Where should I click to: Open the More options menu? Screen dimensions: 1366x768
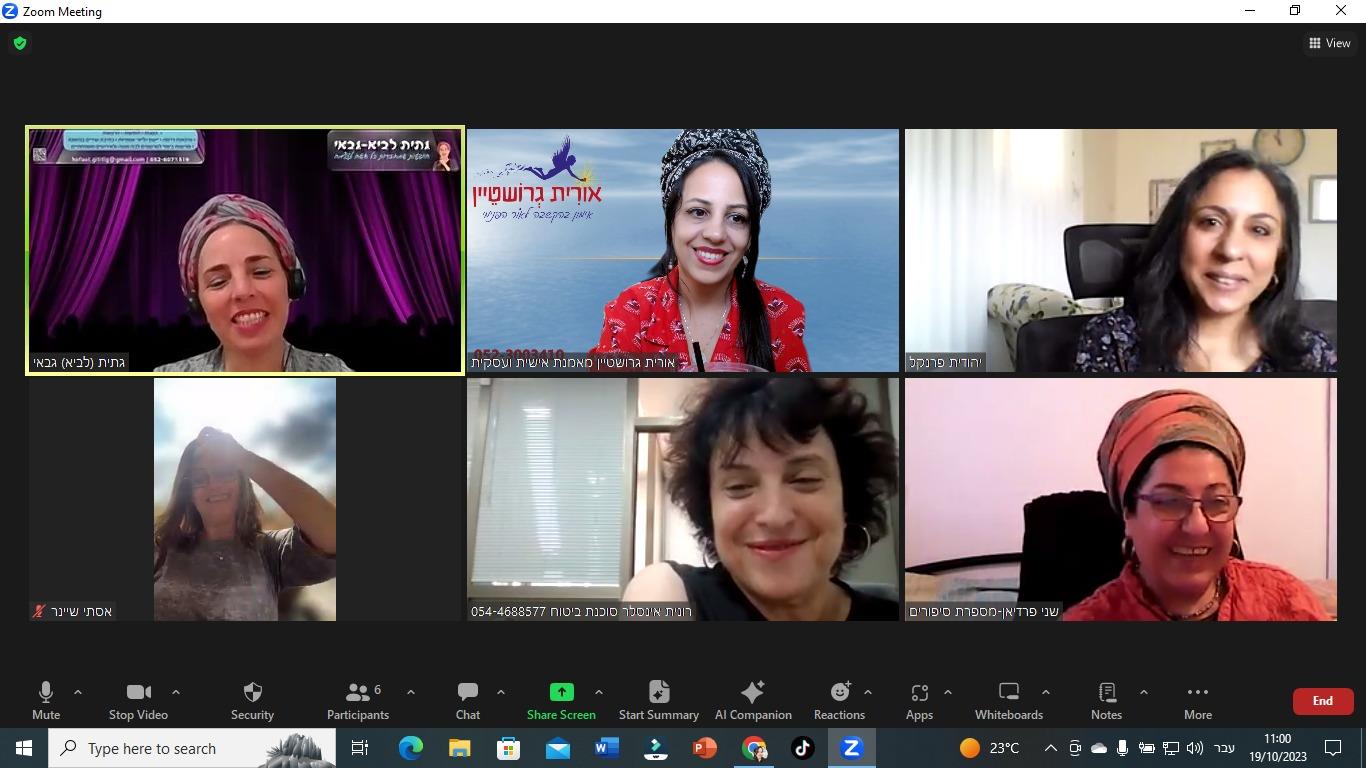coord(1198,700)
